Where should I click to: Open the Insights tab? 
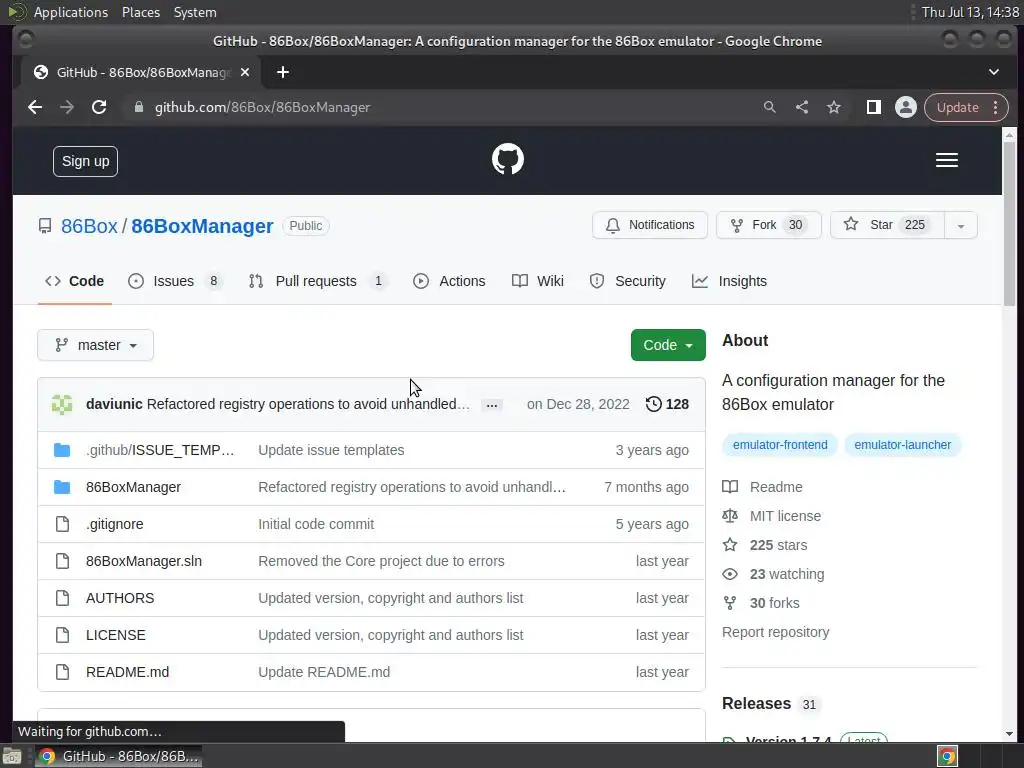[729, 281]
